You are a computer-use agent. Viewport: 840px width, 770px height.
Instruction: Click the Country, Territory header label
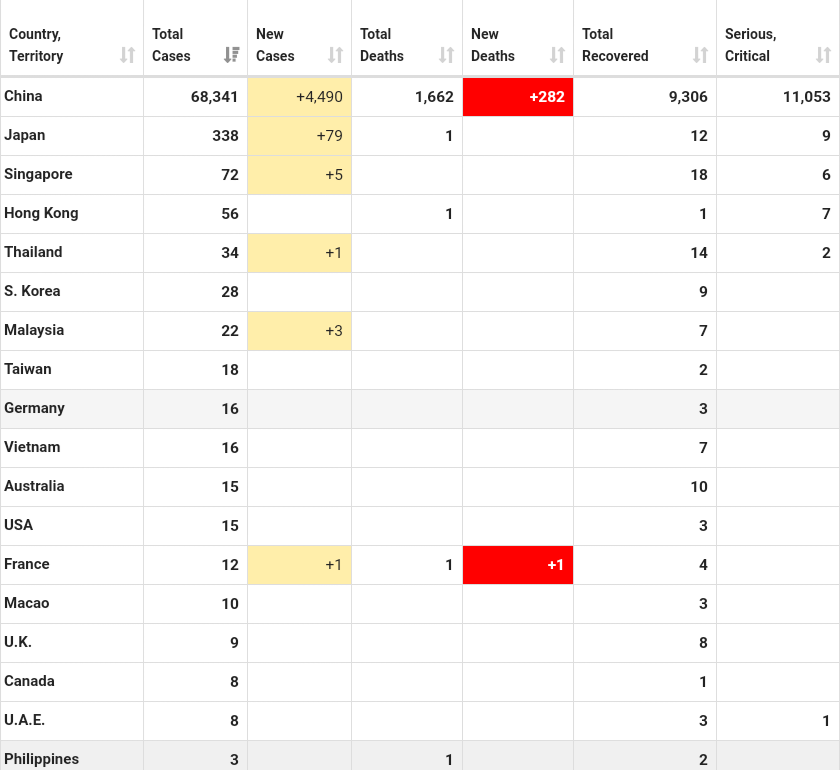36,45
